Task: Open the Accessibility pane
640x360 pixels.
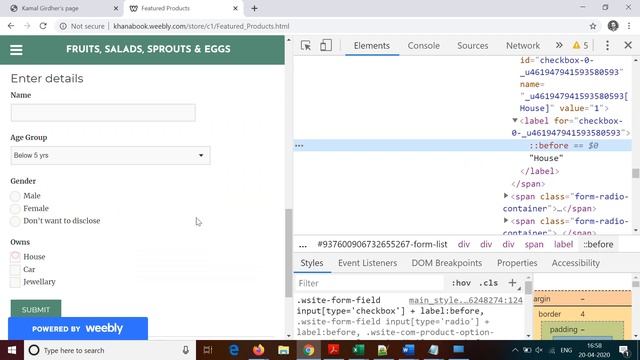Action: pos(576,263)
